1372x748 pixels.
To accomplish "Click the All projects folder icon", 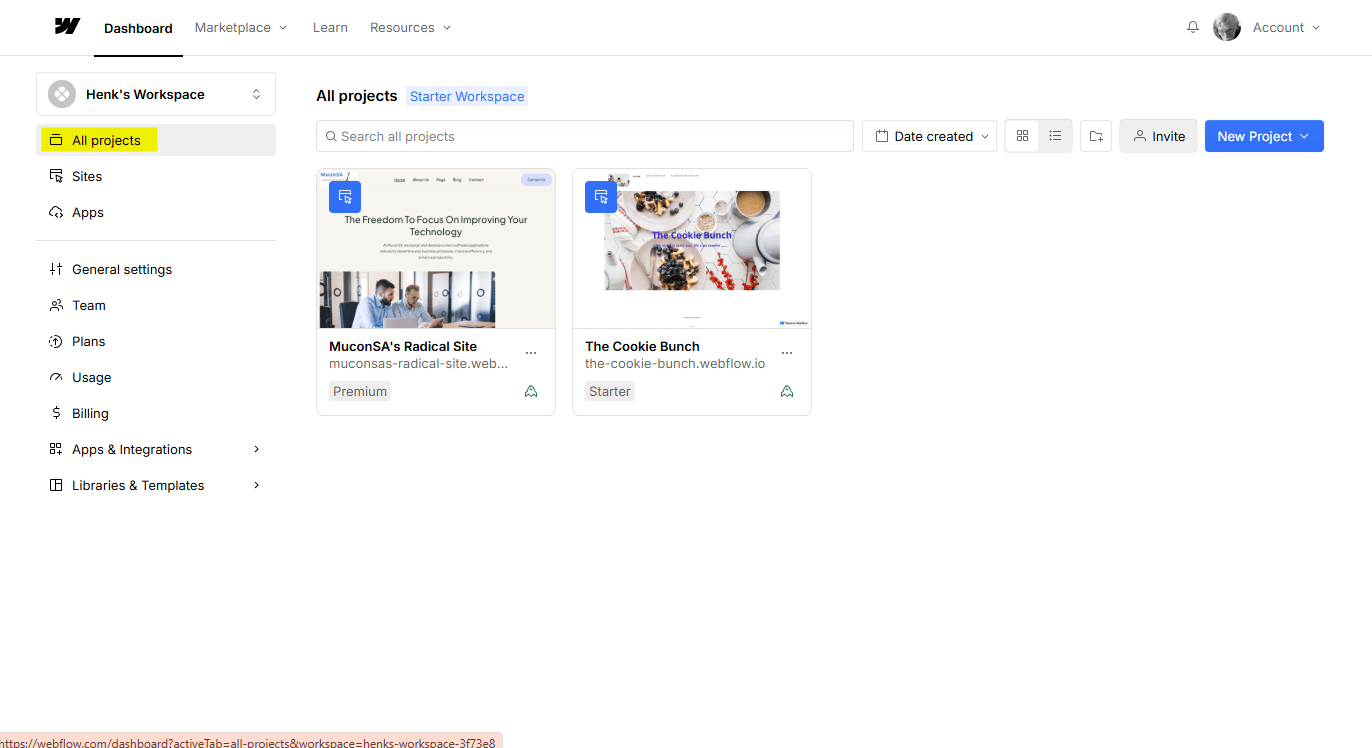I will pyautogui.click(x=56, y=140).
